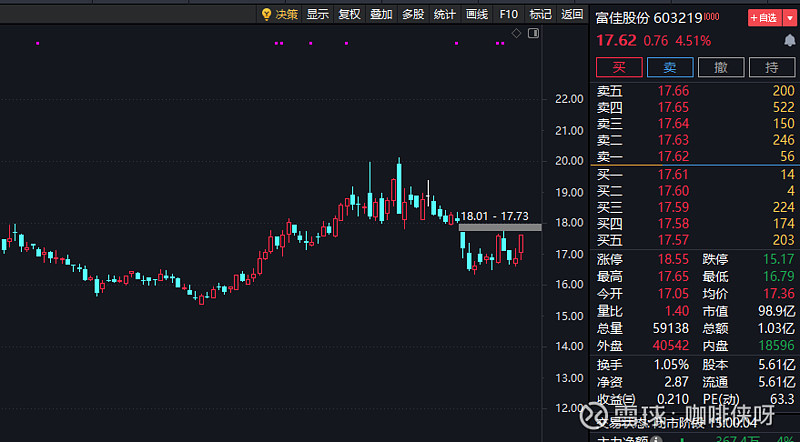Click the 换手 value 1.05%

(671, 365)
